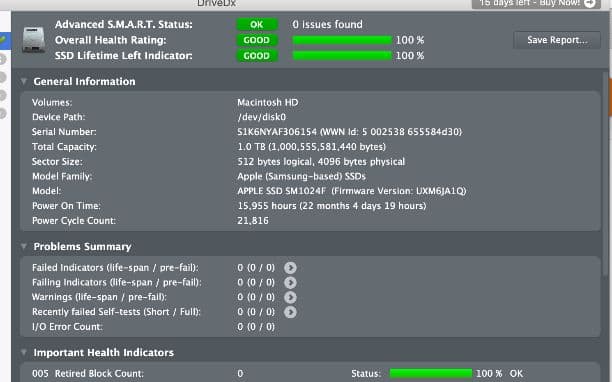Click the GOOD badge for Overall Health Rating
The width and height of the screenshot is (612, 382).
pyautogui.click(x=257, y=40)
